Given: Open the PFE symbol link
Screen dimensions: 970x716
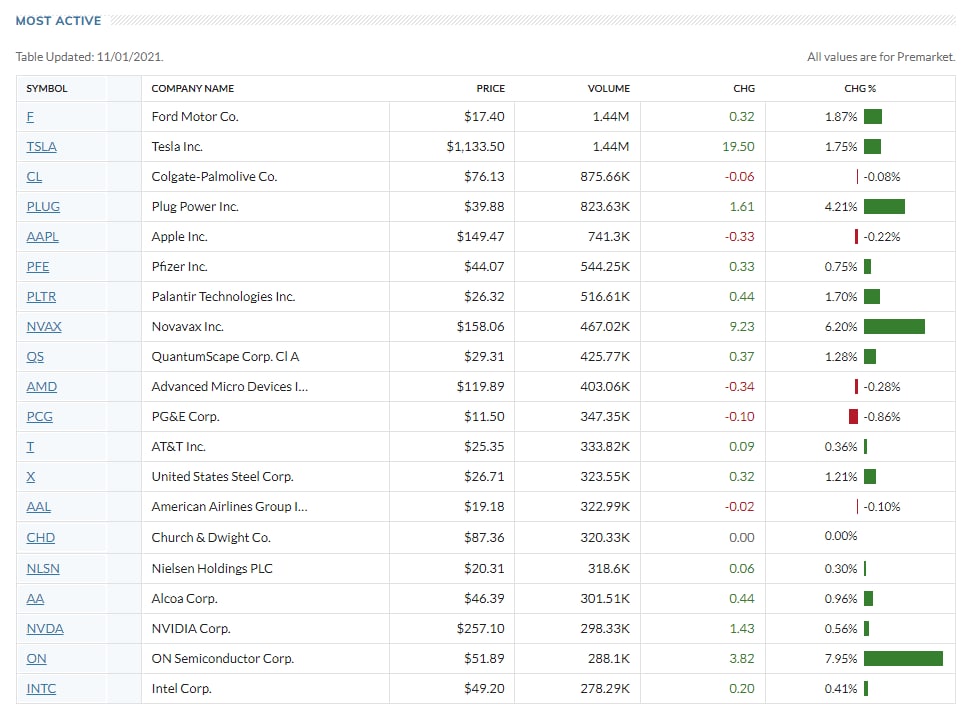Looking at the screenshot, I should 38,267.
